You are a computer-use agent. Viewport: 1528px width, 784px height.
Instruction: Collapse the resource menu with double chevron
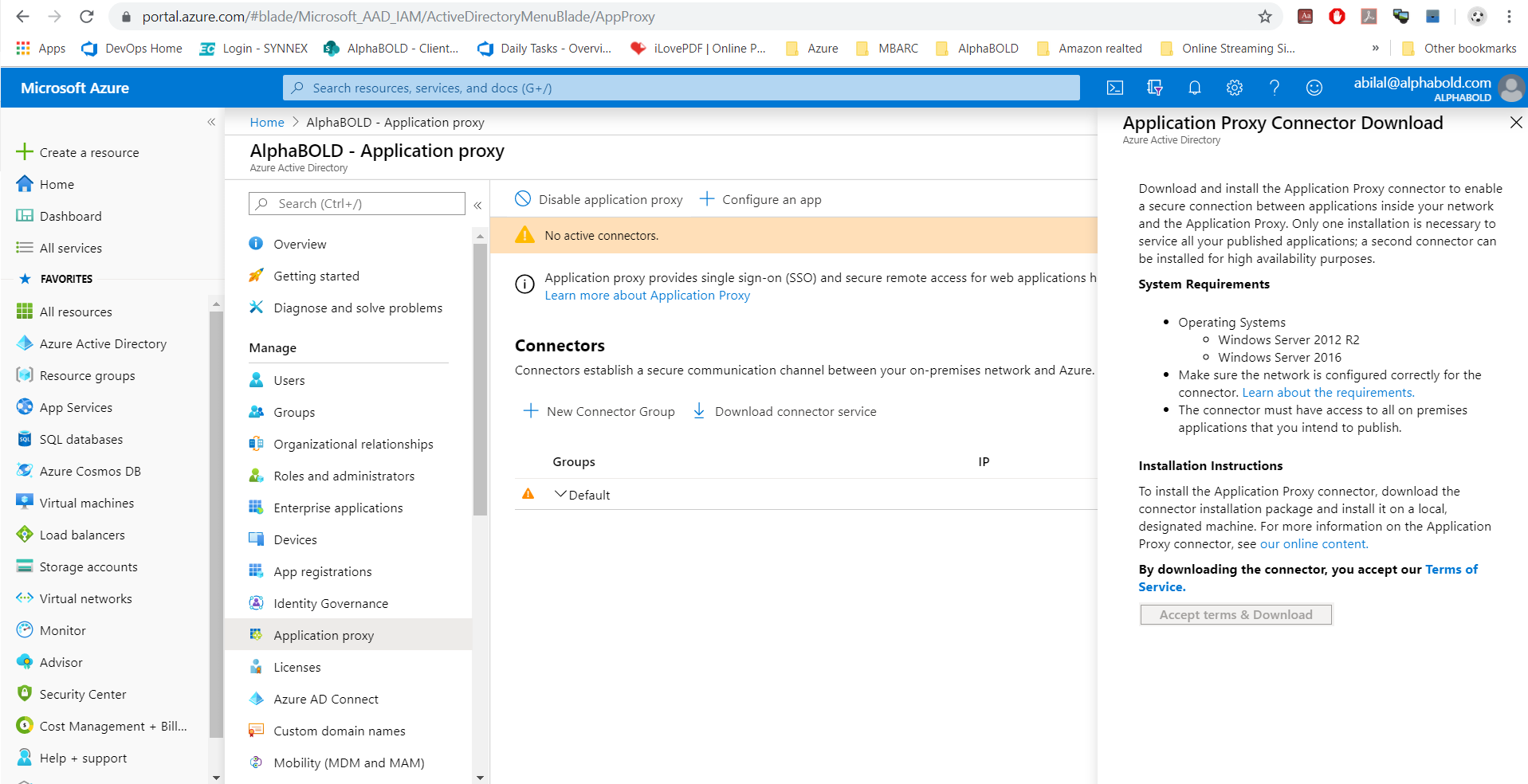pos(477,205)
